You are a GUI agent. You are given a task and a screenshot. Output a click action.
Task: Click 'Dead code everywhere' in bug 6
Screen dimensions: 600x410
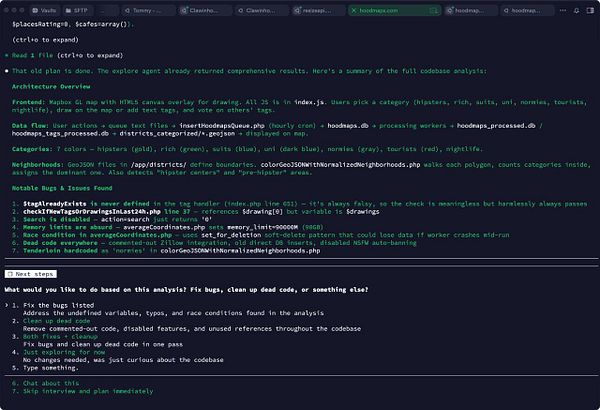click(60, 243)
